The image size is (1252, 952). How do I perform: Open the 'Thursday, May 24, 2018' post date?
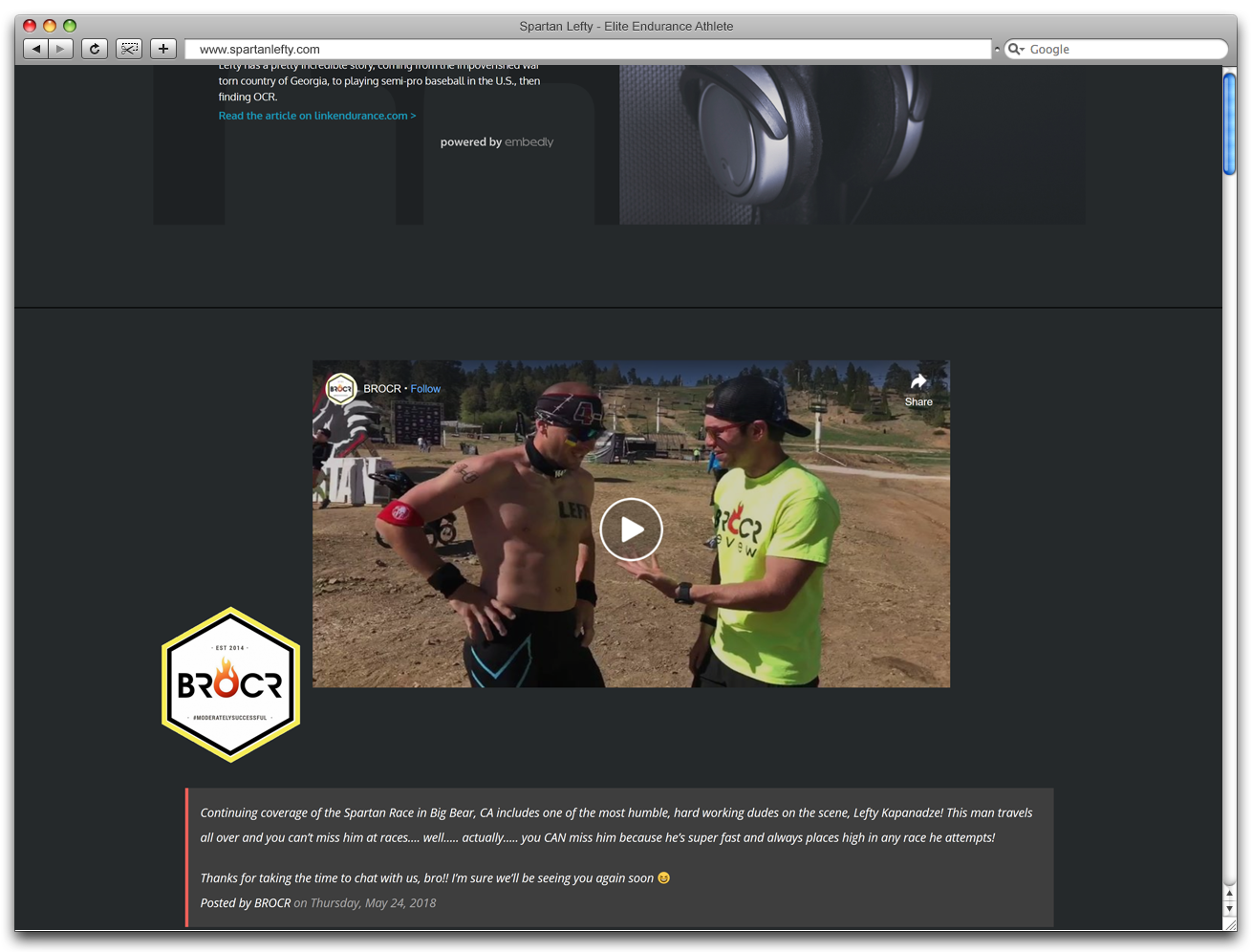[373, 903]
